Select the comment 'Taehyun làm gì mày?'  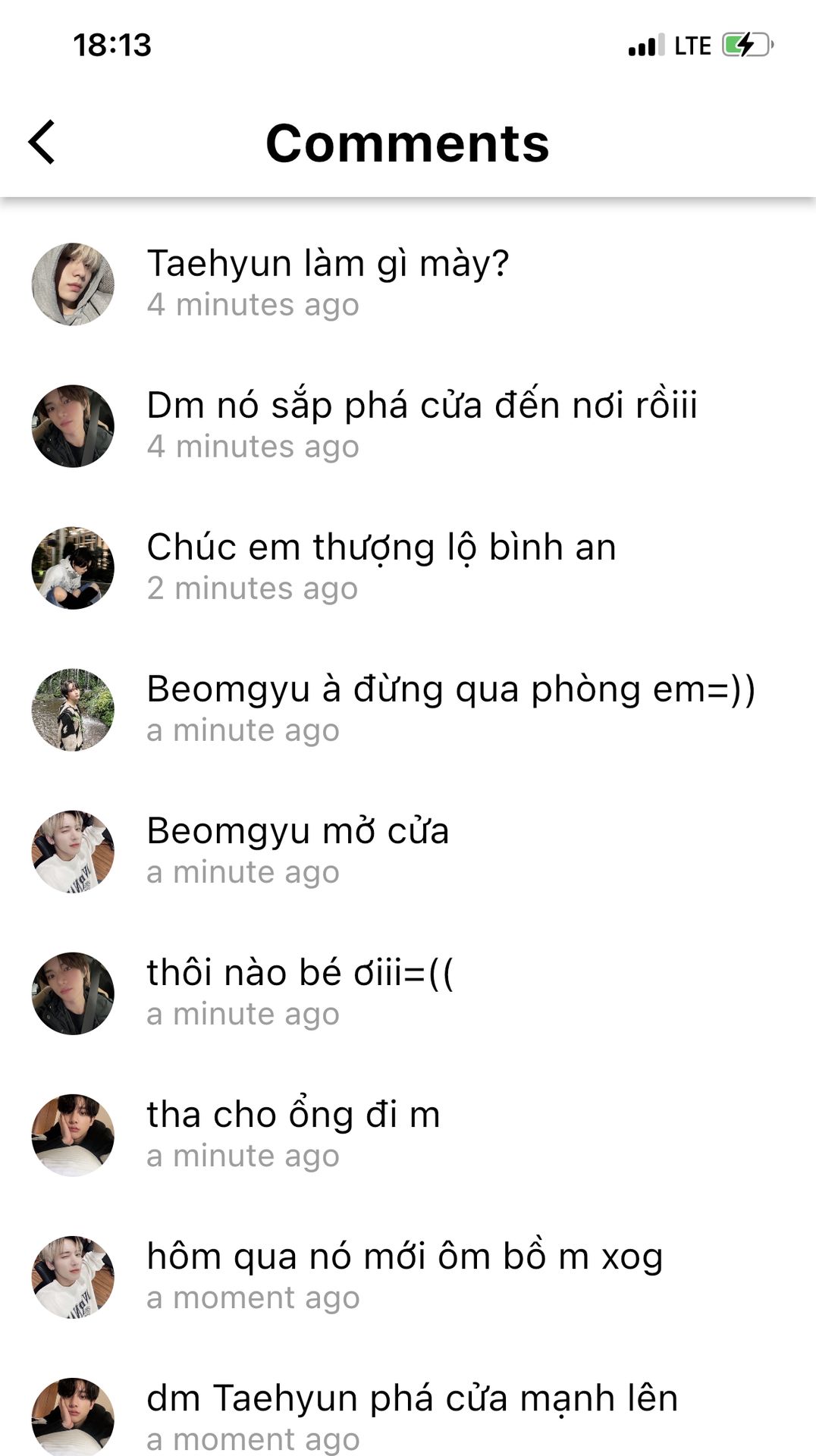click(x=328, y=265)
